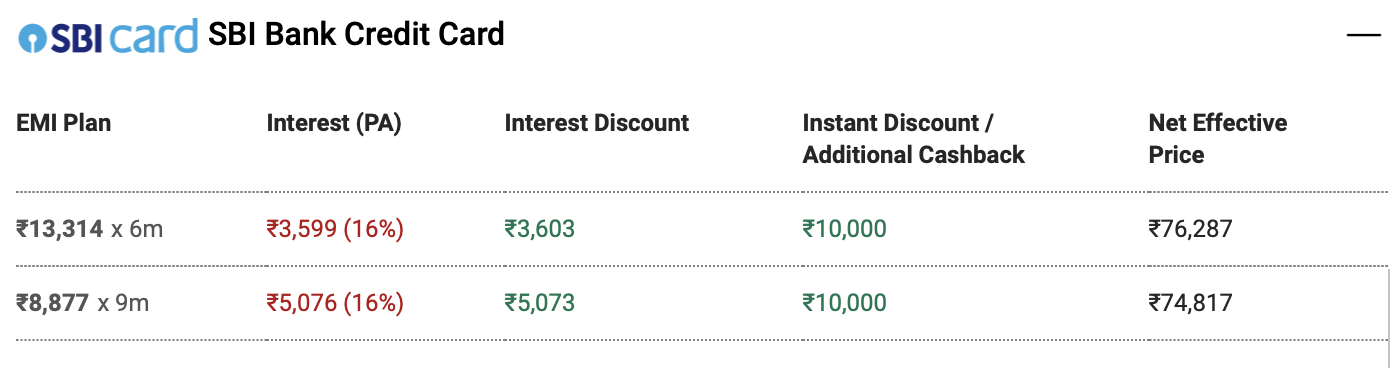Click the Net Effective Price header
Image resolution: width=1392 pixels, height=368 pixels.
(1218, 139)
